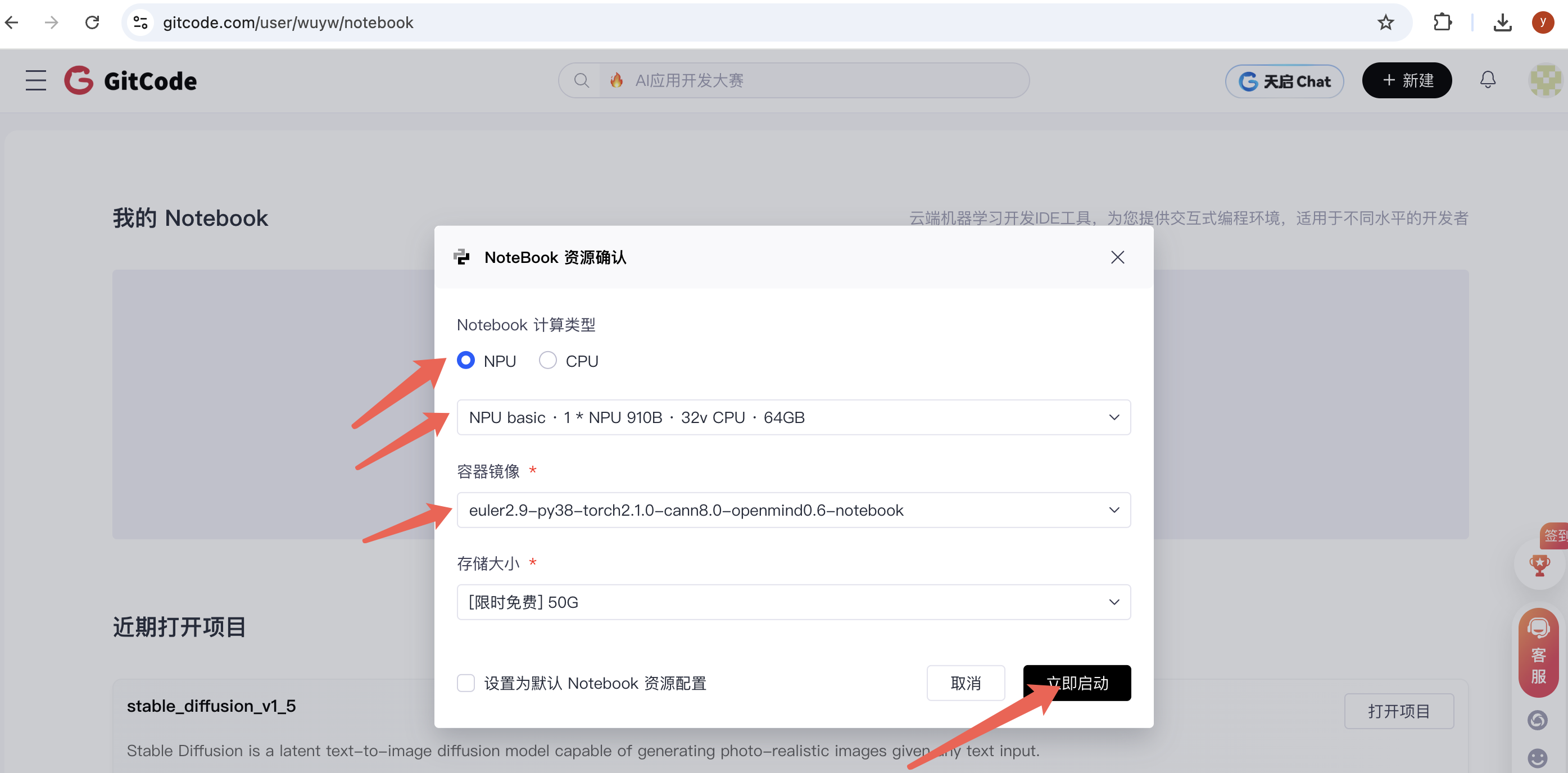Click the GitCode logo

click(x=131, y=80)
